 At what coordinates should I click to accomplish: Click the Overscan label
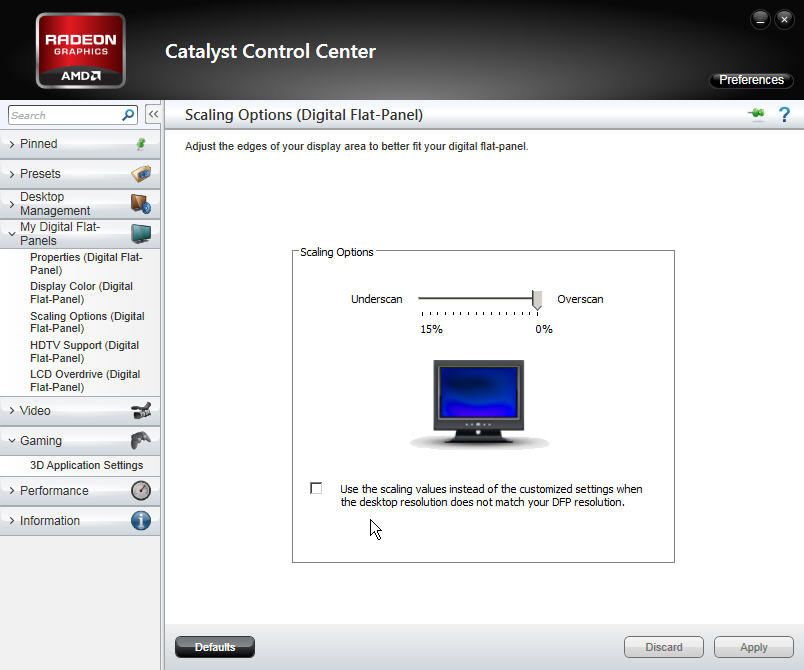(580, 299)
